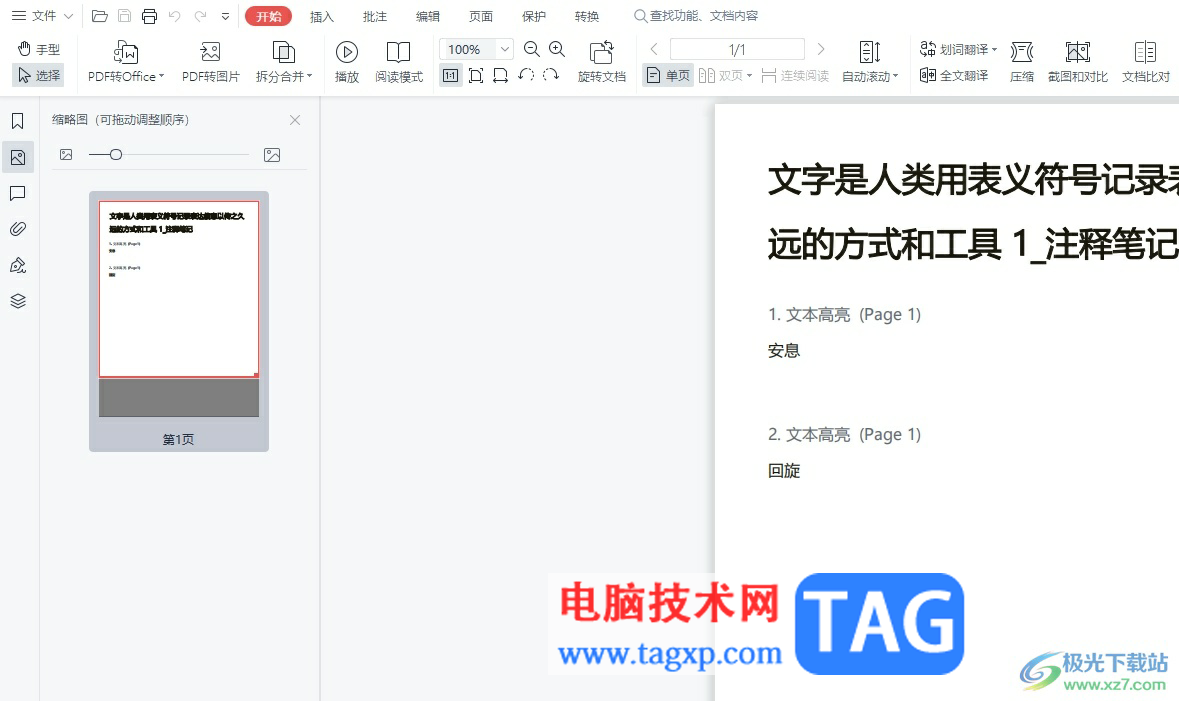Click 截图和对比 button
This screenshot has height=701, width=1179.
[x=1077, y=62]
